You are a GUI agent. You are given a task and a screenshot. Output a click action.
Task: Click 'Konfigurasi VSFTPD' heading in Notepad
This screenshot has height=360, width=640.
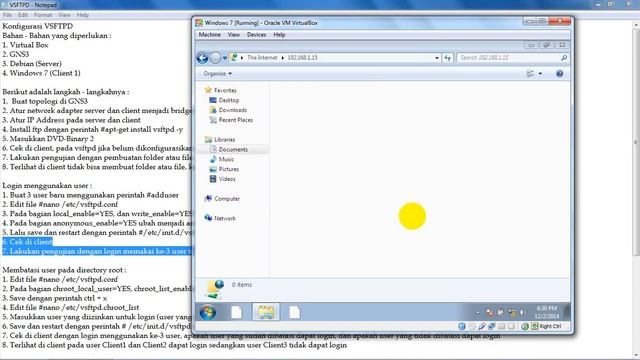(38, 26)
